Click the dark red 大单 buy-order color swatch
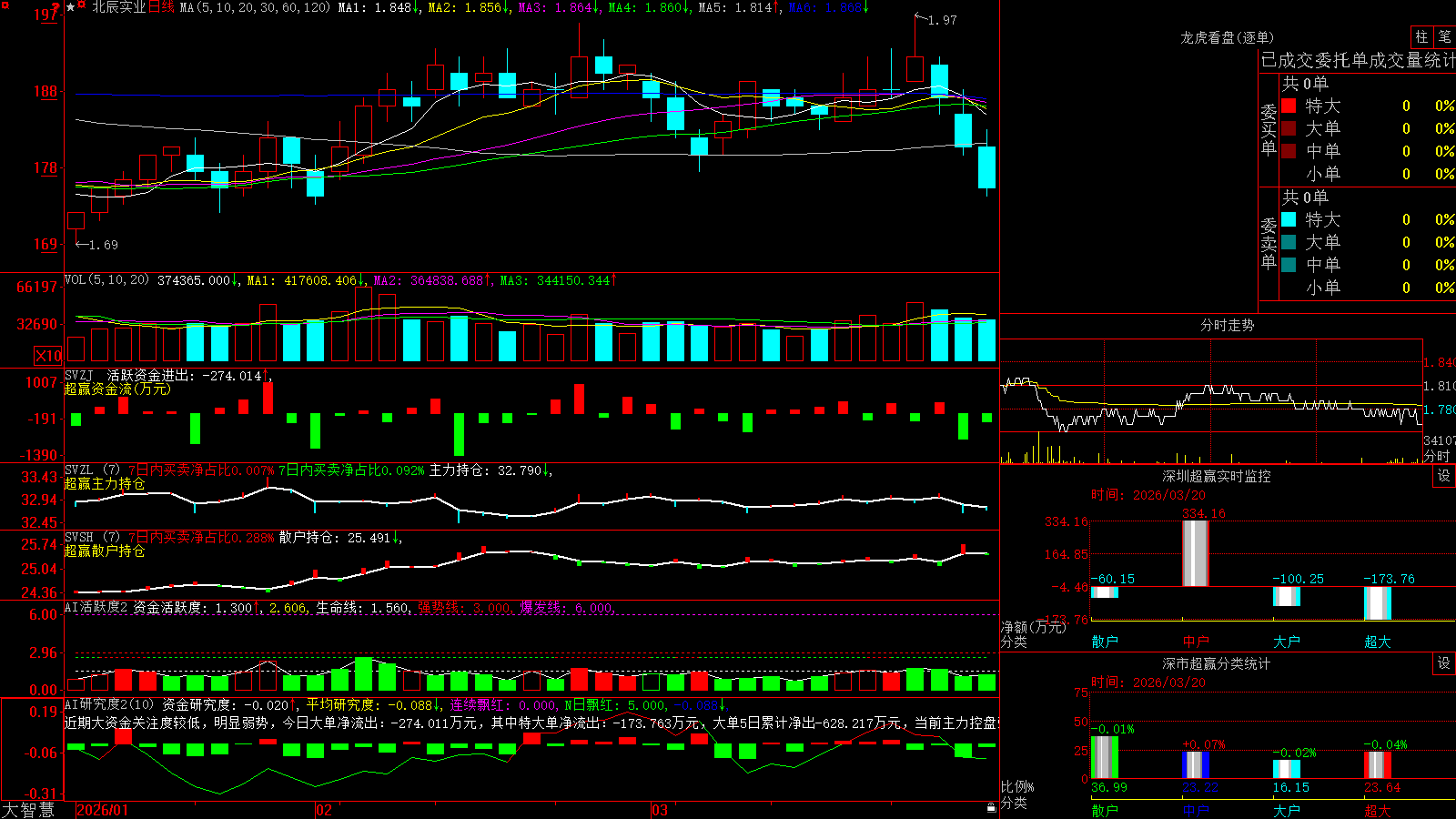1456x819 pixels. pyautogui.click(x=1289, y=128)
